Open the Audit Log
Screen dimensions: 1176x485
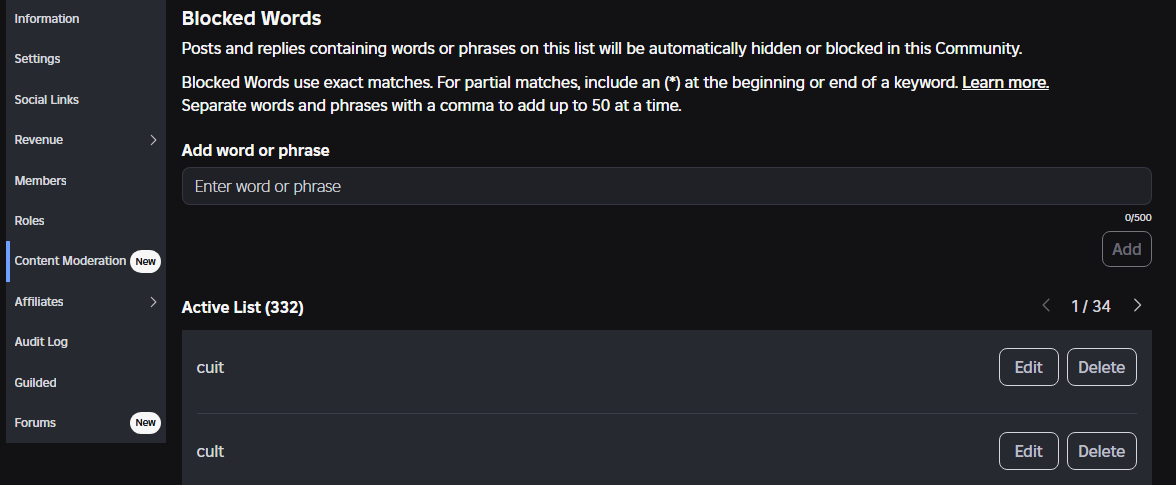click(41, 342)
